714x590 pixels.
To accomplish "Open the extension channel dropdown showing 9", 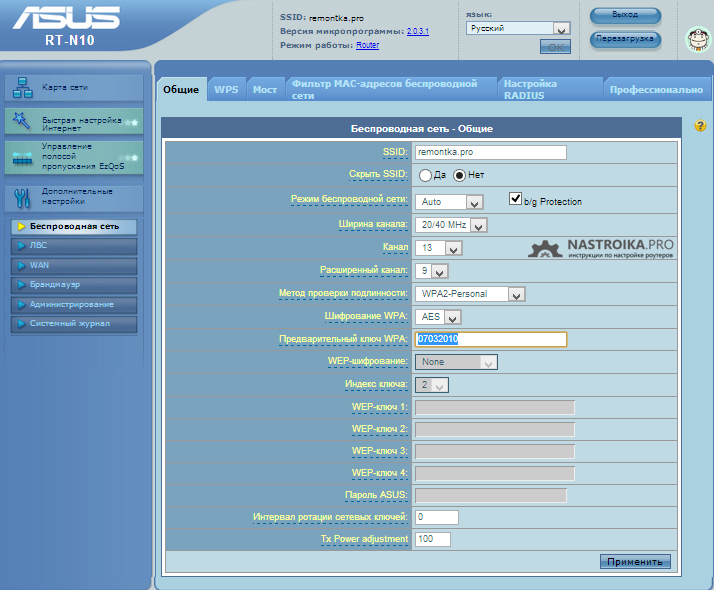I will (432, 271).
